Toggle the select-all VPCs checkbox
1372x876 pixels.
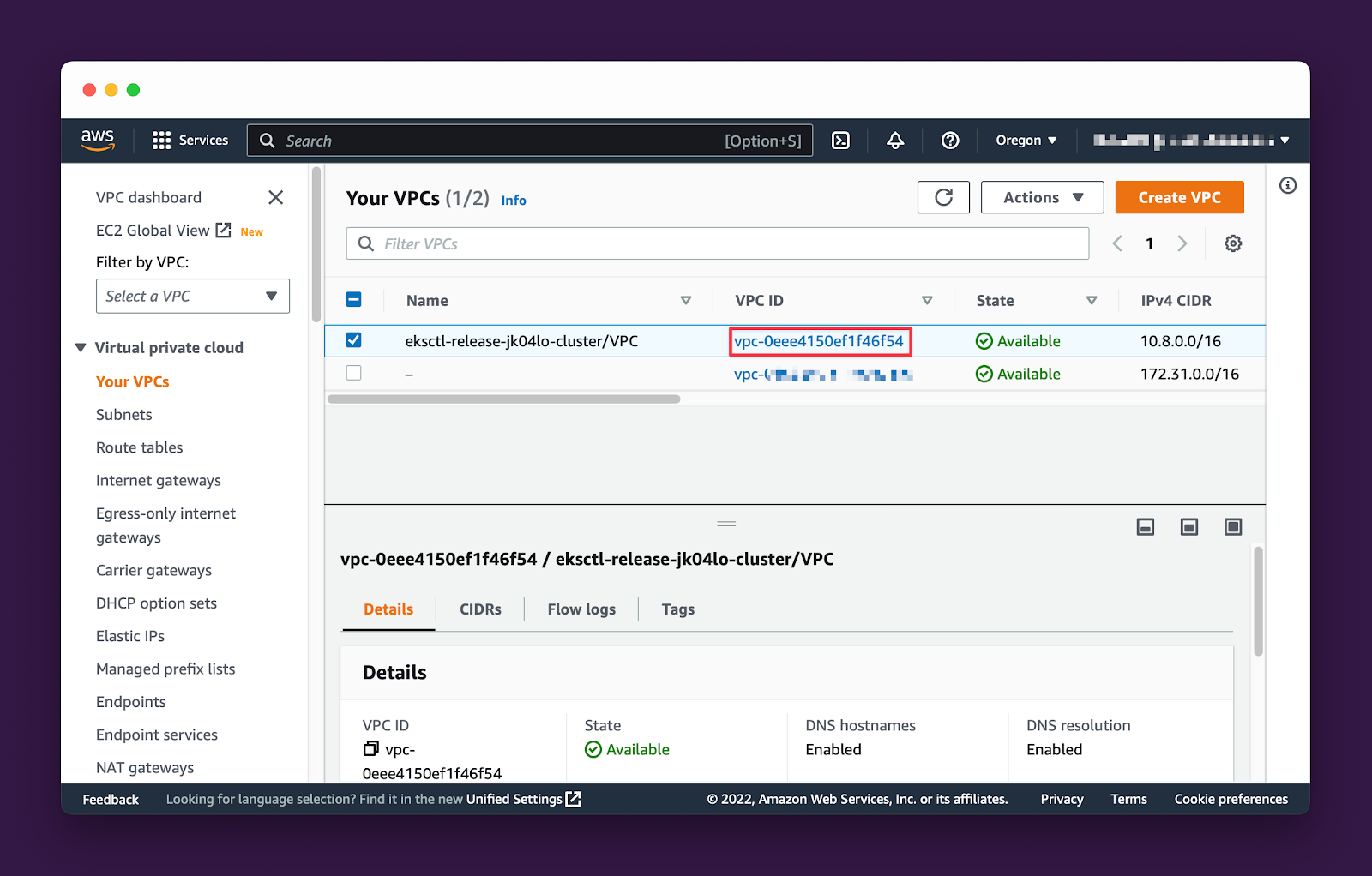click(353, 299)
